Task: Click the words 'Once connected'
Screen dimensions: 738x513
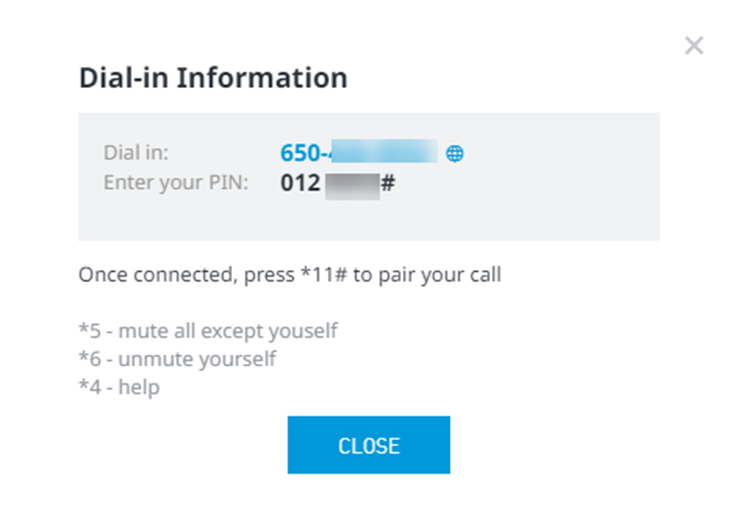Action: (x=158, y=274)
